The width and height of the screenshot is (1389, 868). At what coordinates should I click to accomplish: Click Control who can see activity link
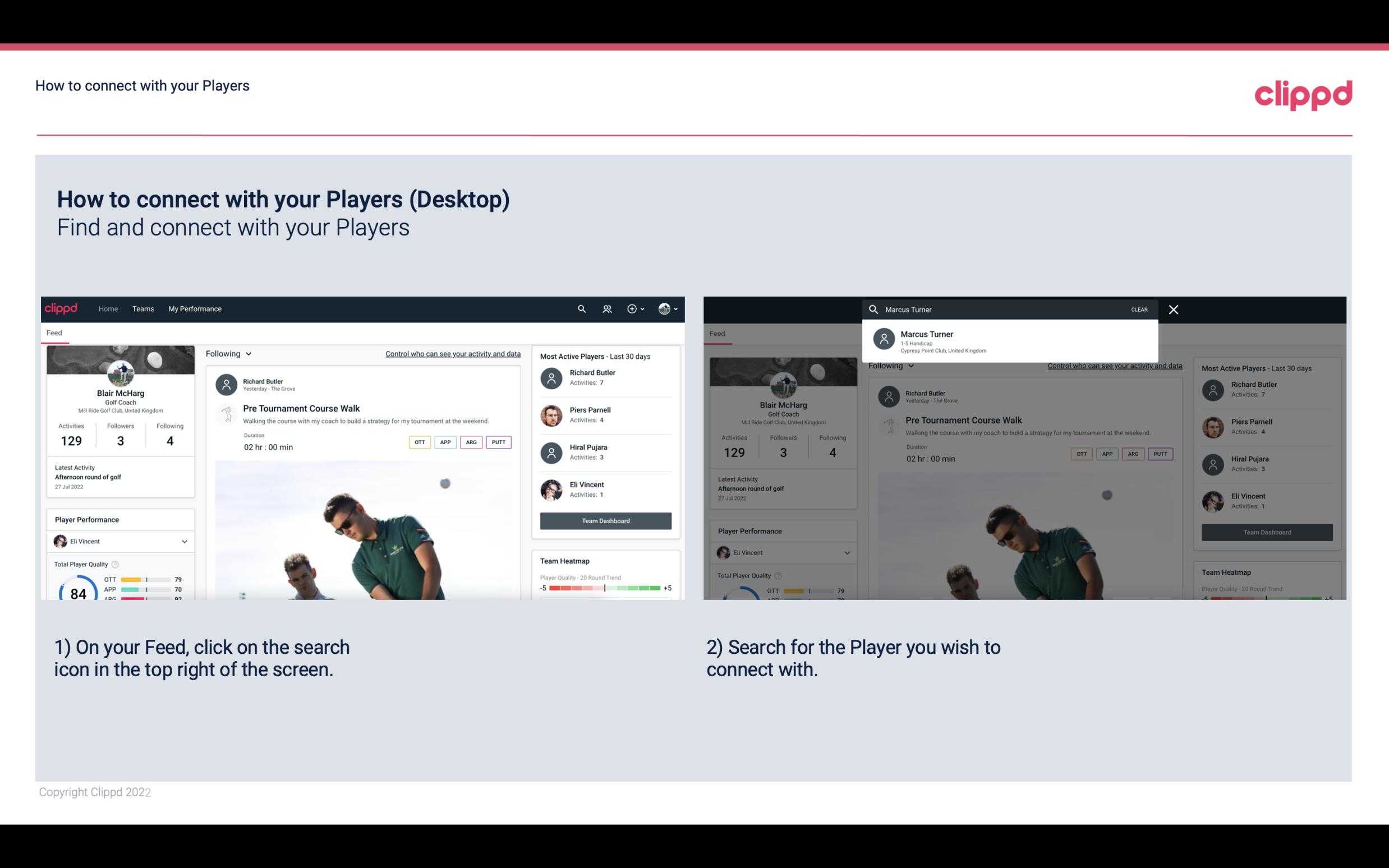tap(452, 353)
